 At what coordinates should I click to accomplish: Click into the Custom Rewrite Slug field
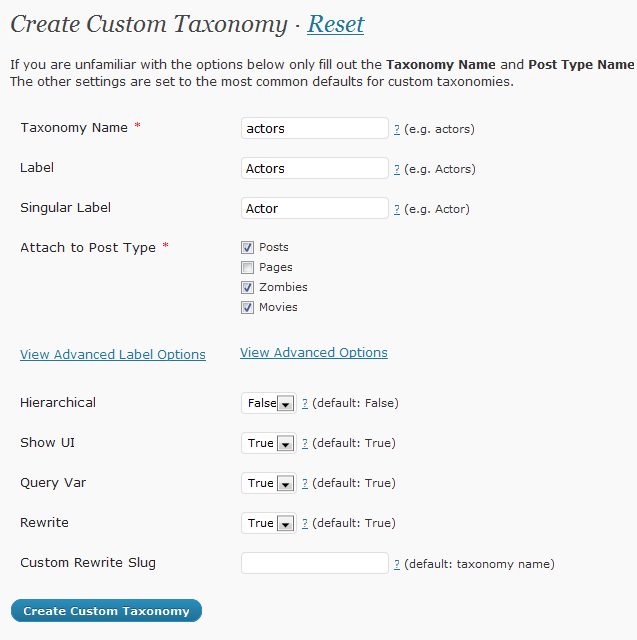click(314, 563)
